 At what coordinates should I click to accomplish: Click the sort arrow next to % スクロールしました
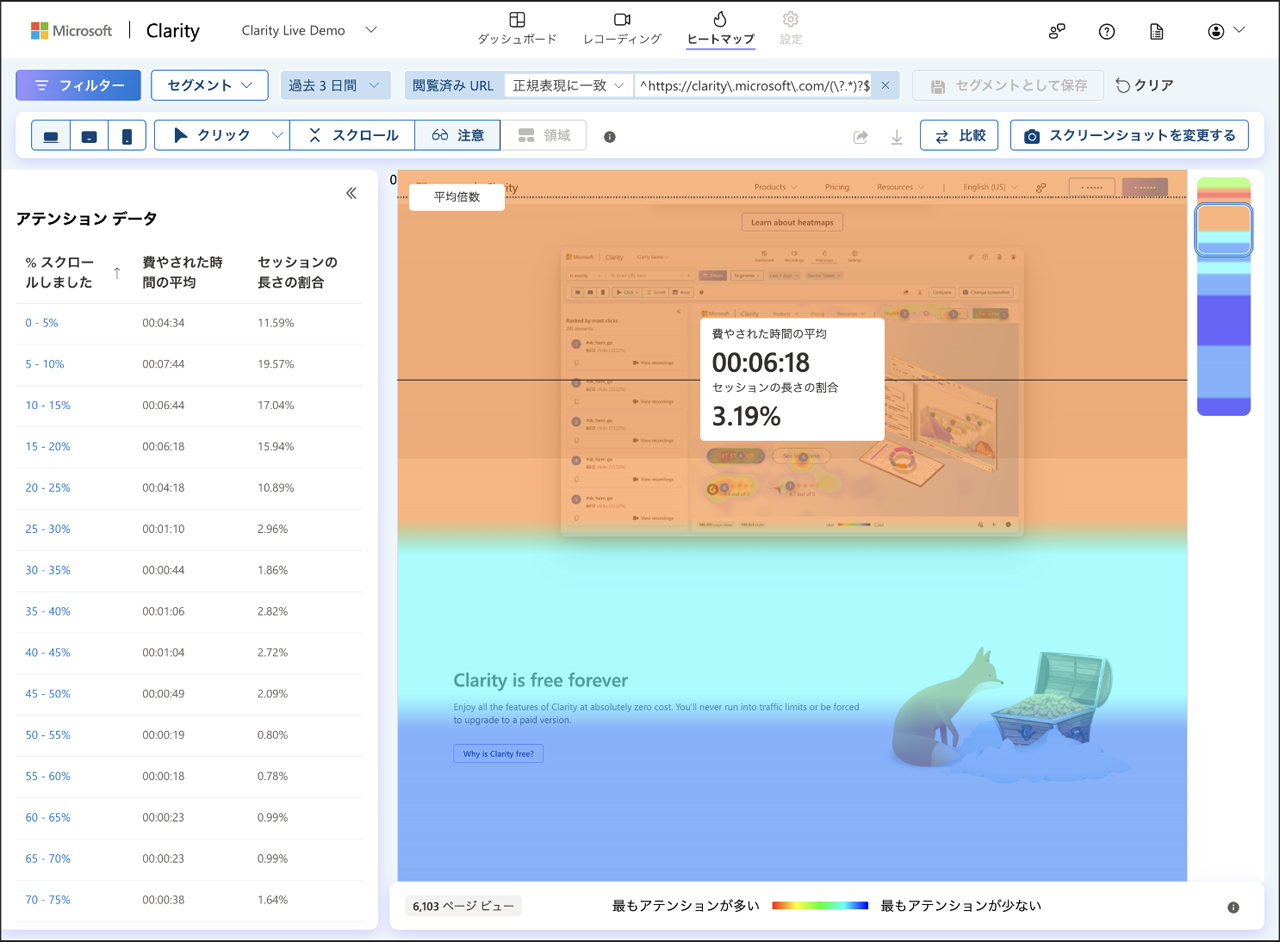(117, 272)
